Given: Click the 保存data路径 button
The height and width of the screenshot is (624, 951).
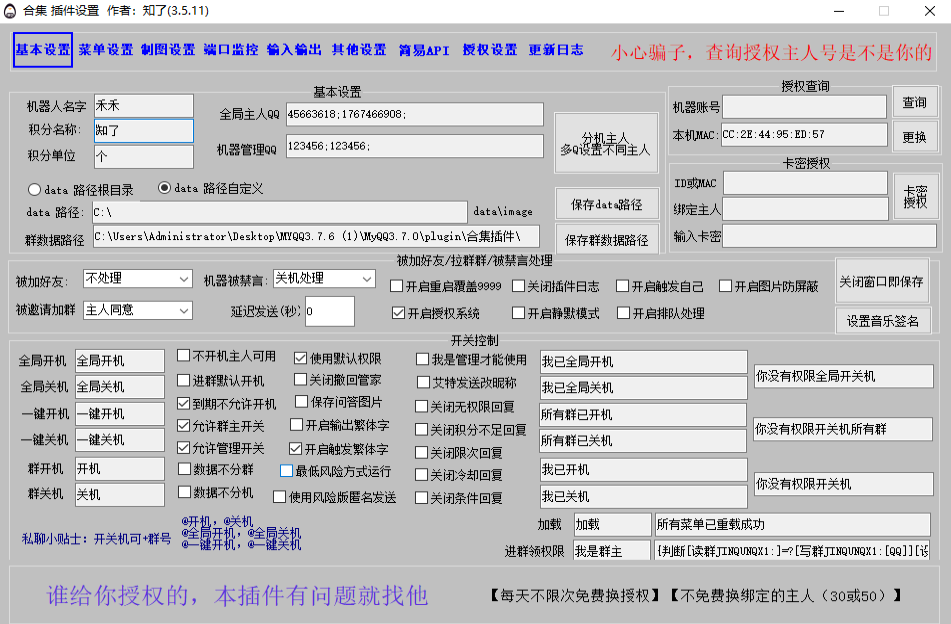Looking at the screenshot, I should click(x=607, y=204).
